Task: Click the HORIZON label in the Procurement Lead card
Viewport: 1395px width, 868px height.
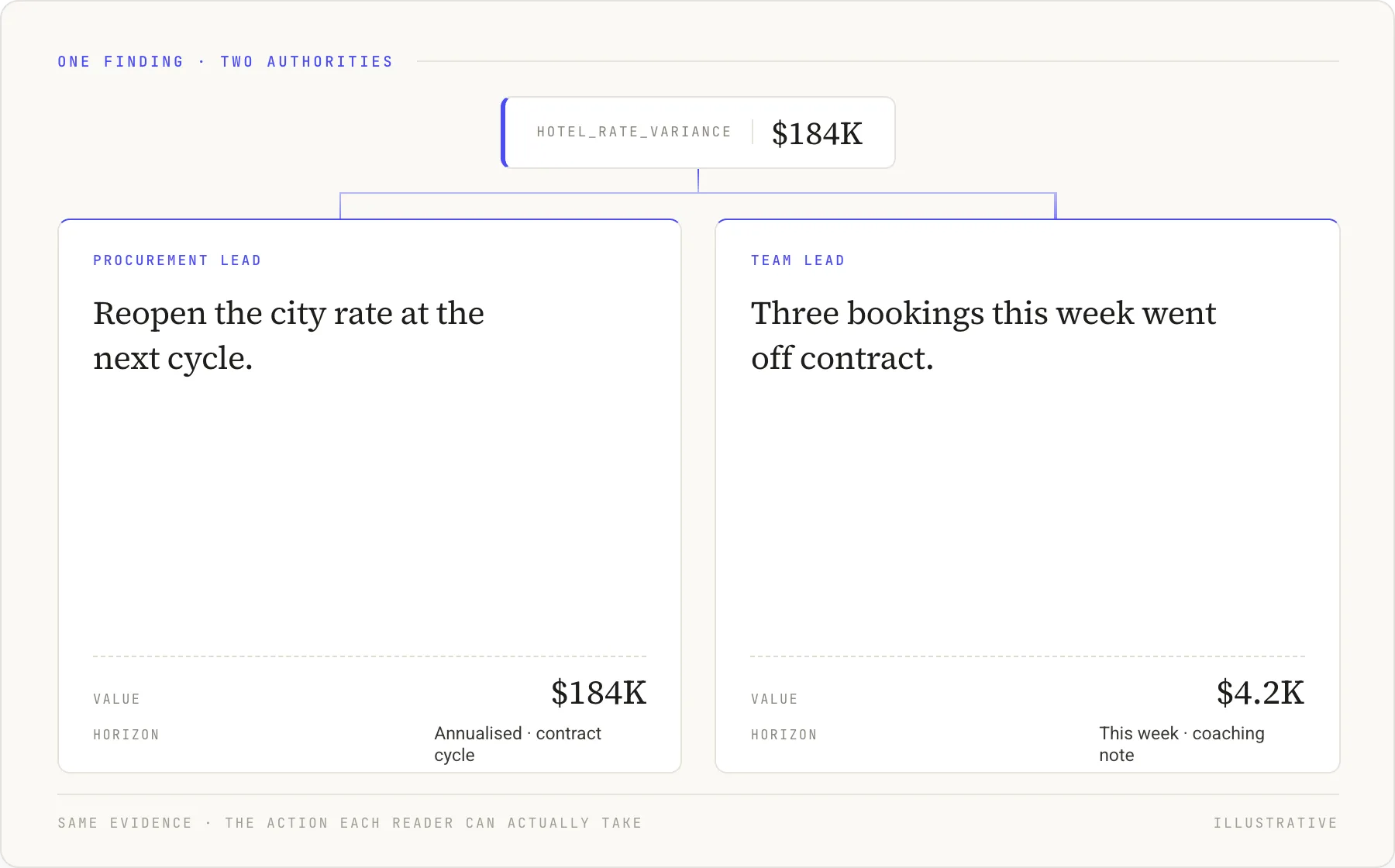Action: coord(126,735)
